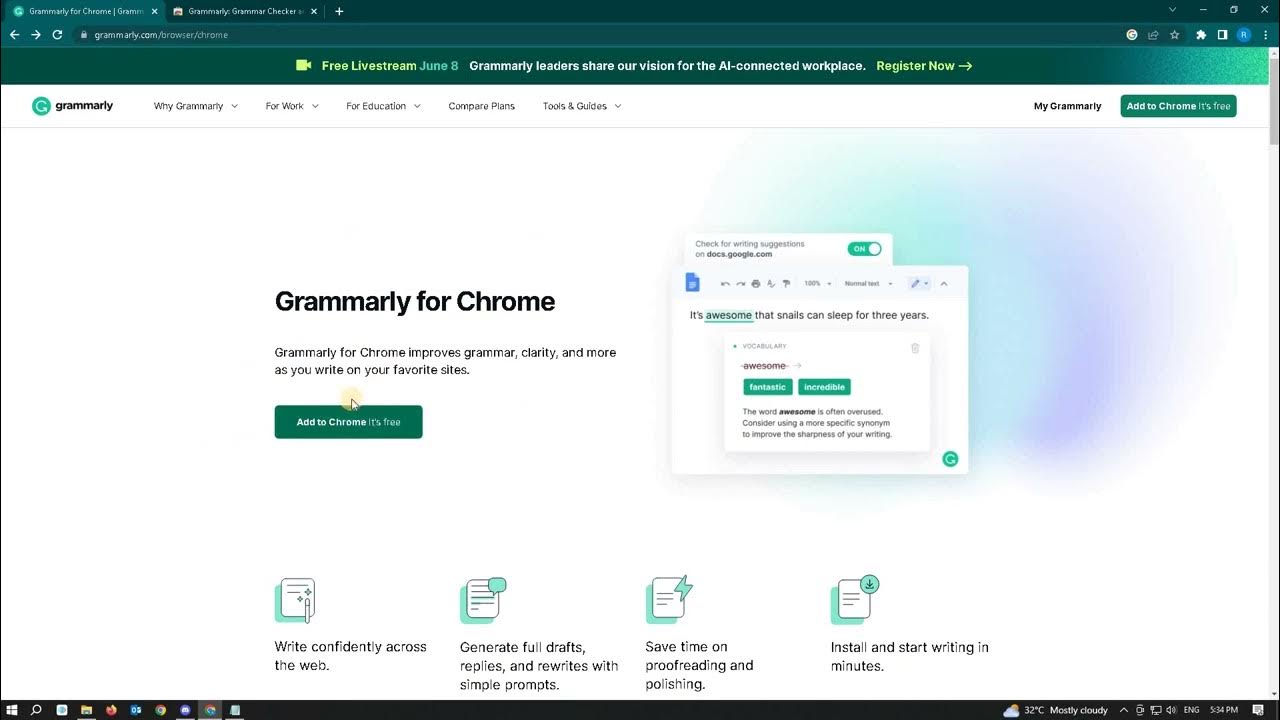The width and height of the screenshot is (1280, 720).
Task: Open My Grammarly
Action: point(1067,106)
